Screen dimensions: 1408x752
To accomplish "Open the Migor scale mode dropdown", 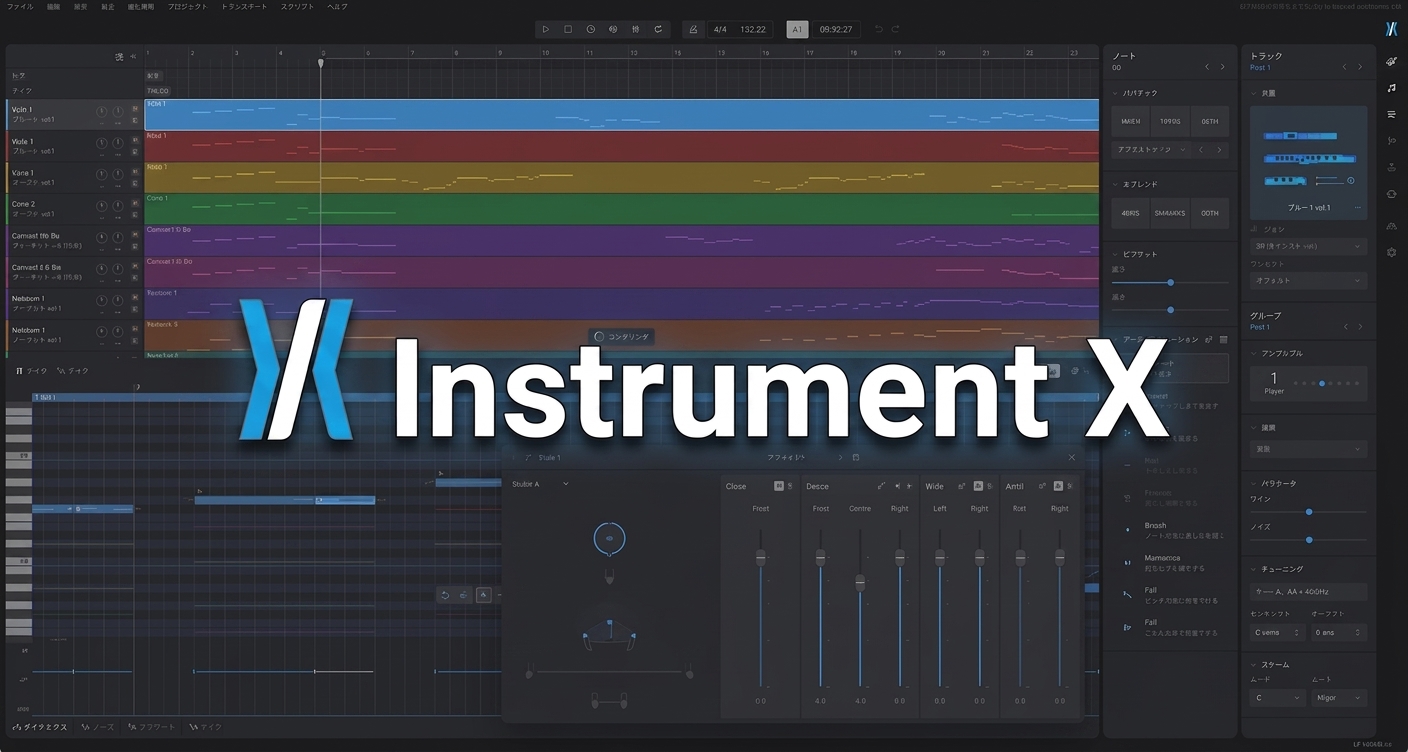I will tap(1339, 698).
